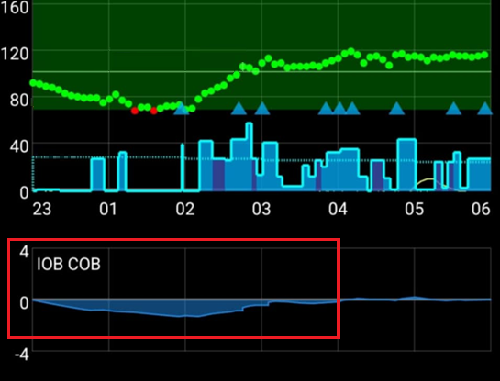Click the triangle marker between 05 and 06
Image resolution: width=500 pixels, height=381 pixels.
(x=453, y=108)
